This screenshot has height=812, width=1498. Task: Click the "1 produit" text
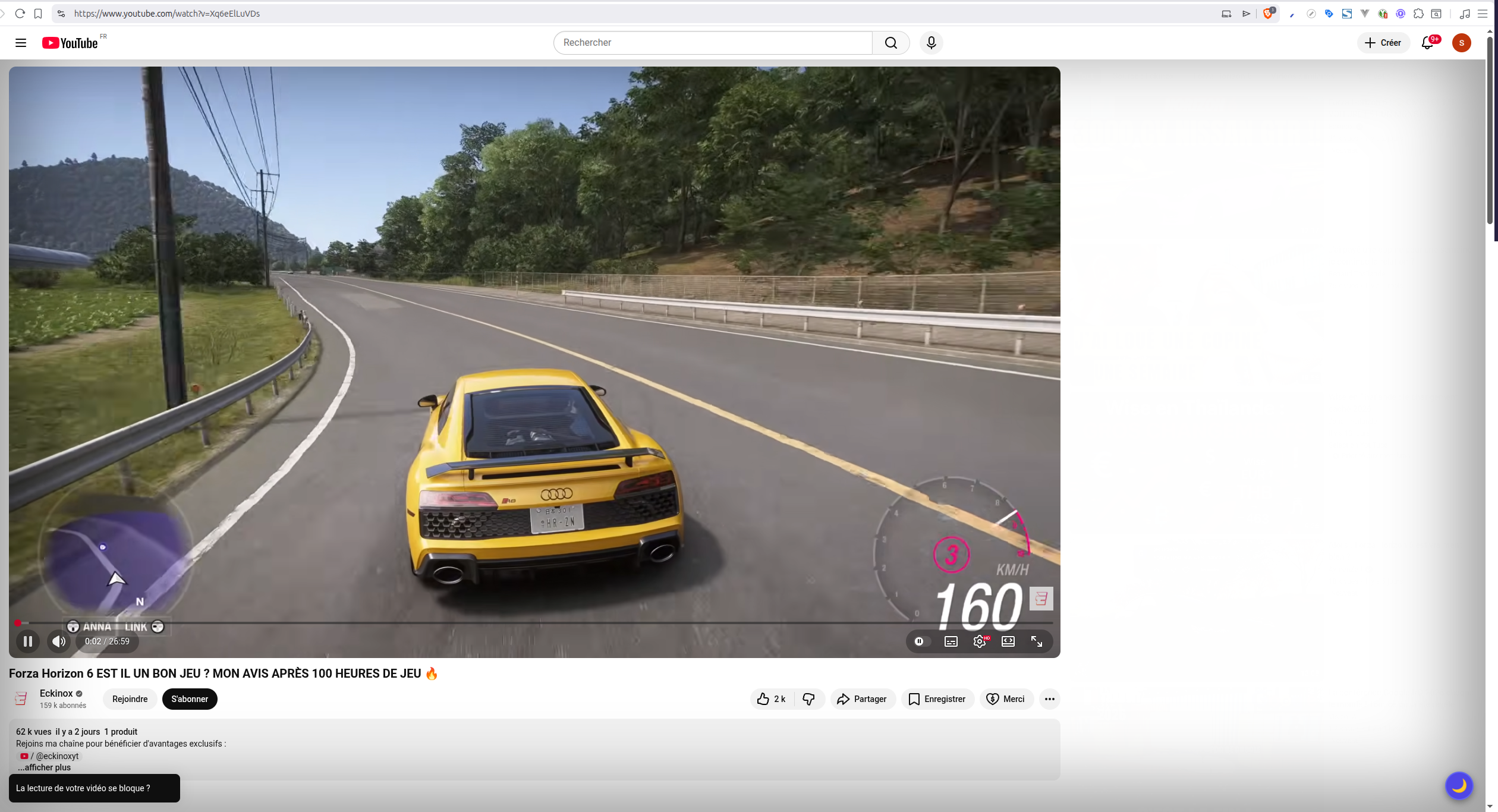[x=121, y=732]
